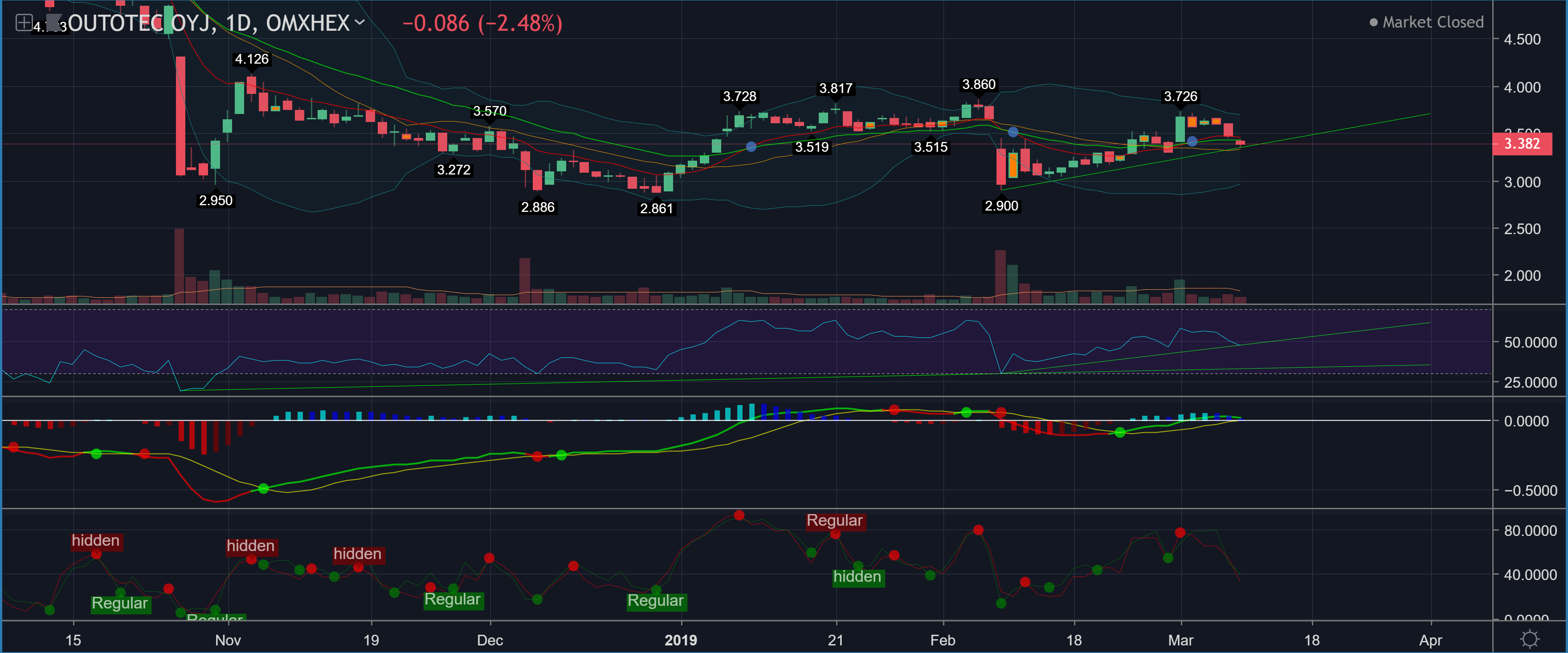
Task: Expand the OMXHEX symbol legend chevron
Action: [x=360, y=23]
